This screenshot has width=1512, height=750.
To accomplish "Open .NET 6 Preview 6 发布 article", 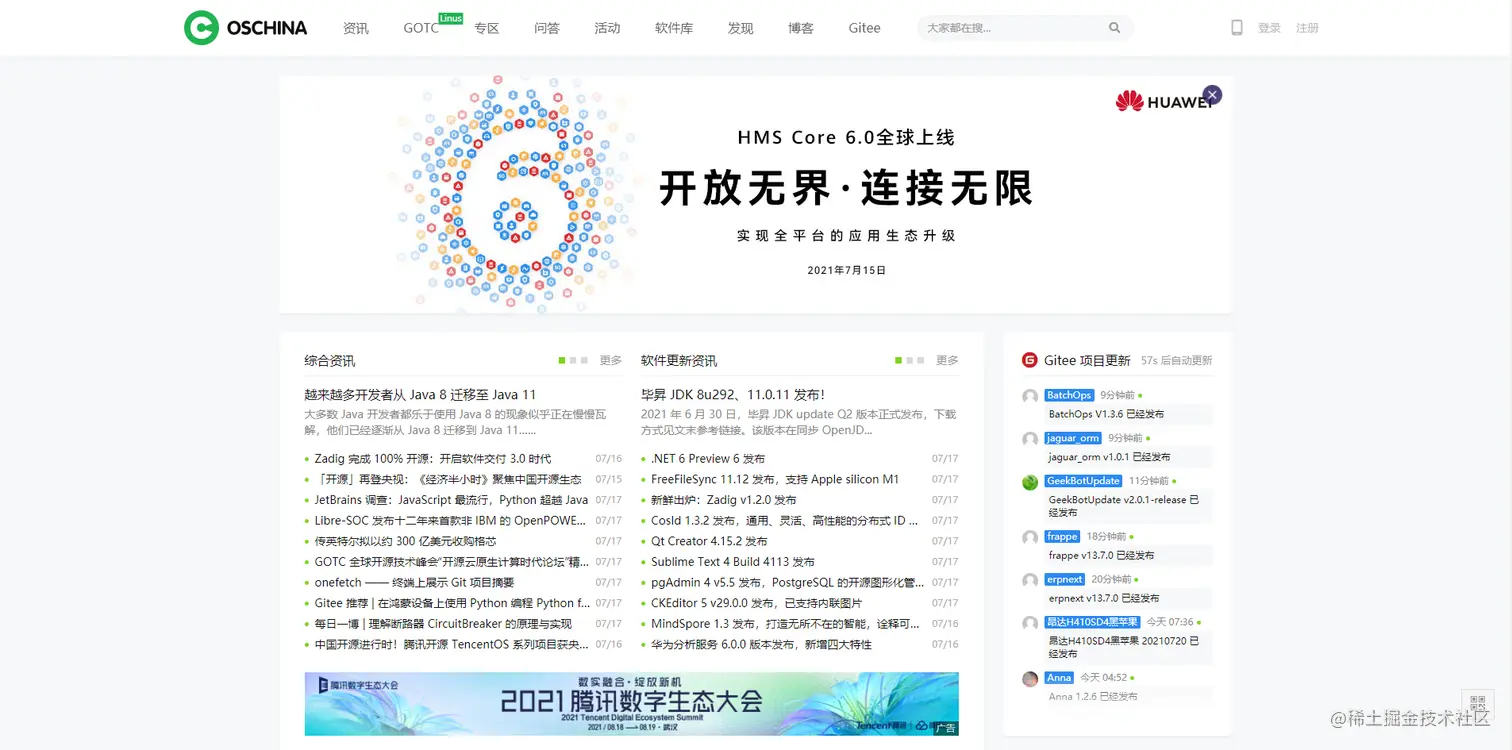I will coord(708,459).
